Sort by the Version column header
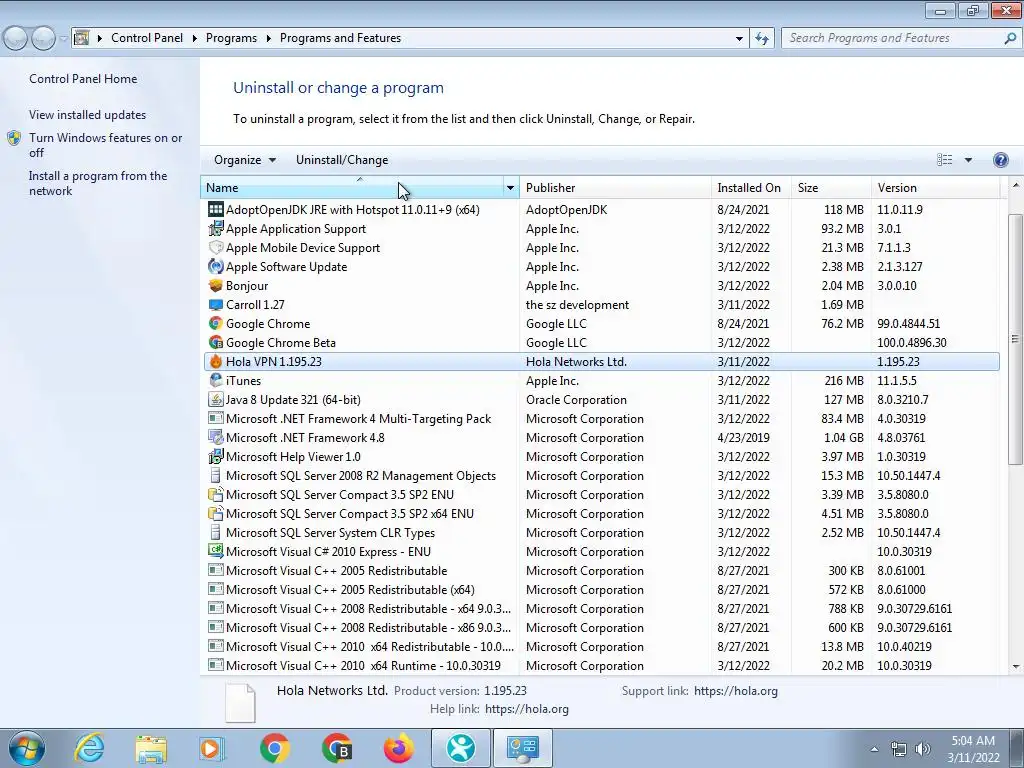1024x768 pixels. coord(935,188)
